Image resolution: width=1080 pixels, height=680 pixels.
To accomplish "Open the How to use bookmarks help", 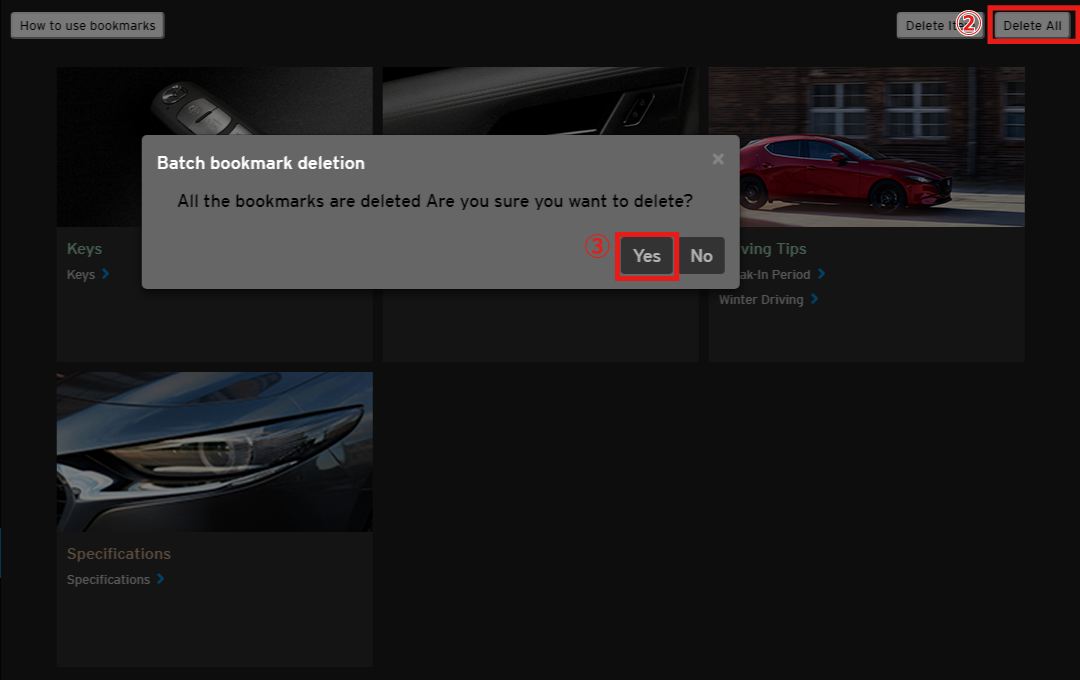I will (88, 26).
